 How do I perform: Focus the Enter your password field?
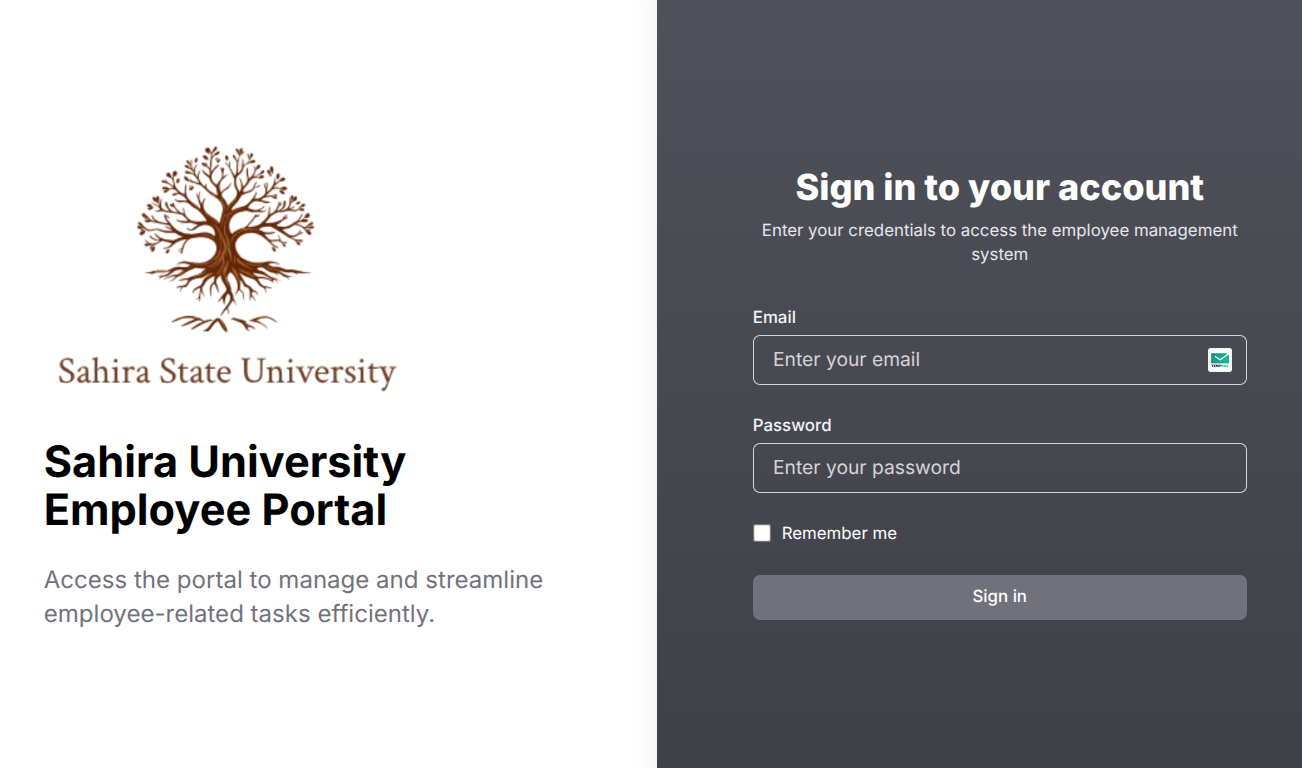coord(1000,468)
